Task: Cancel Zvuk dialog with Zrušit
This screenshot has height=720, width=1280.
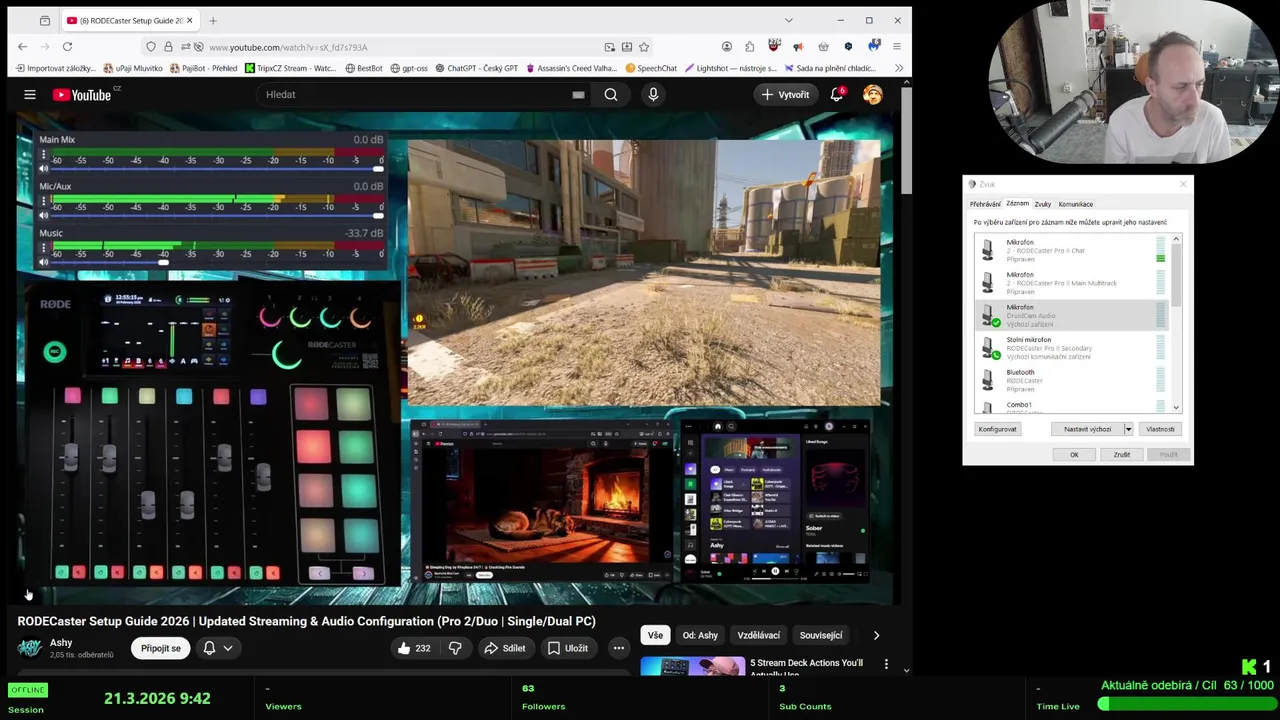Action: [1122, 454]
